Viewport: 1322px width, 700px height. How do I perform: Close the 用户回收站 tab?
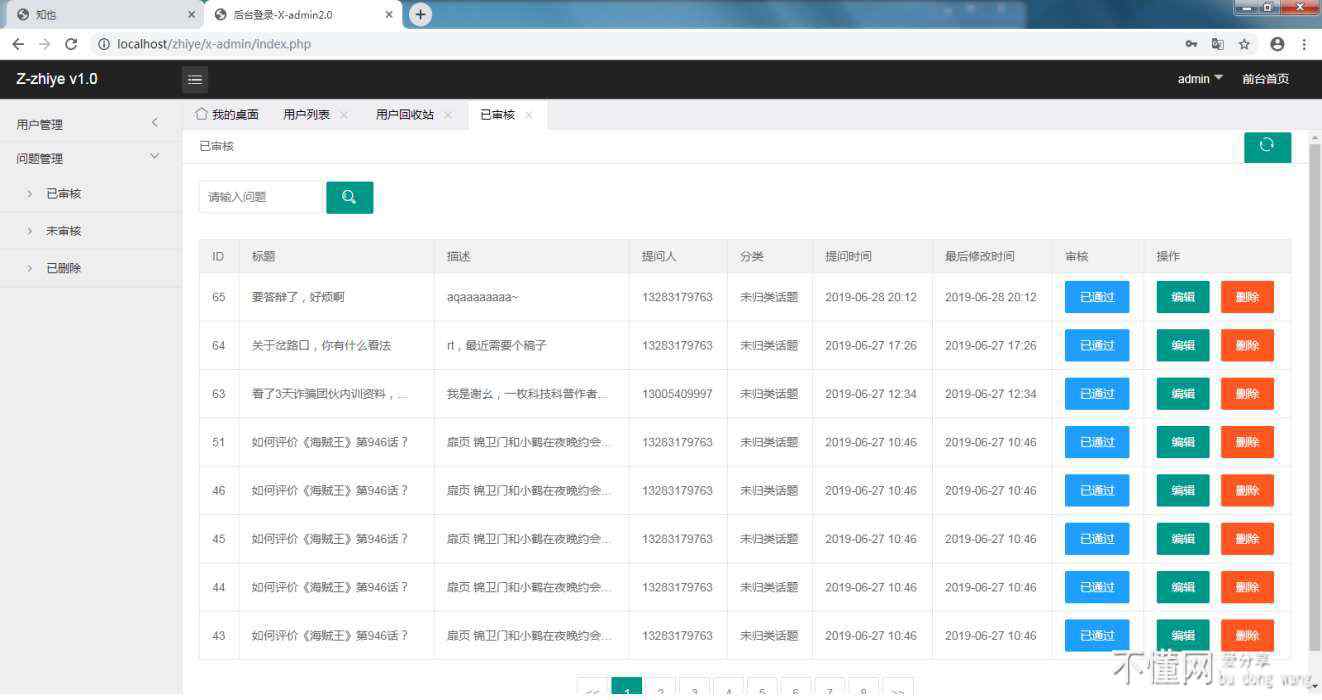[448, 115]
